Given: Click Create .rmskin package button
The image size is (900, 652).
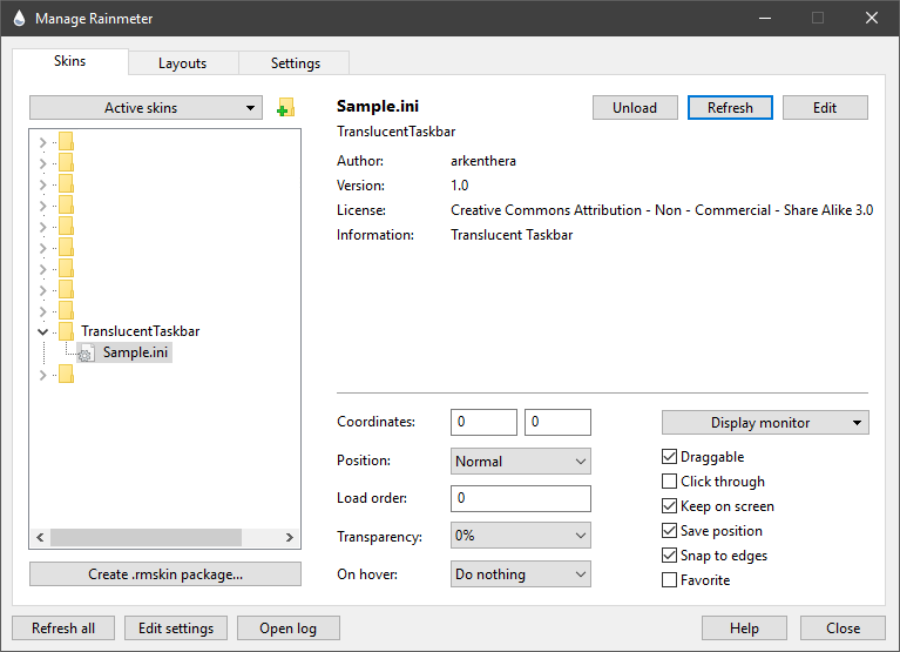Looking at the screenshot, I should [x=165, y=574].
